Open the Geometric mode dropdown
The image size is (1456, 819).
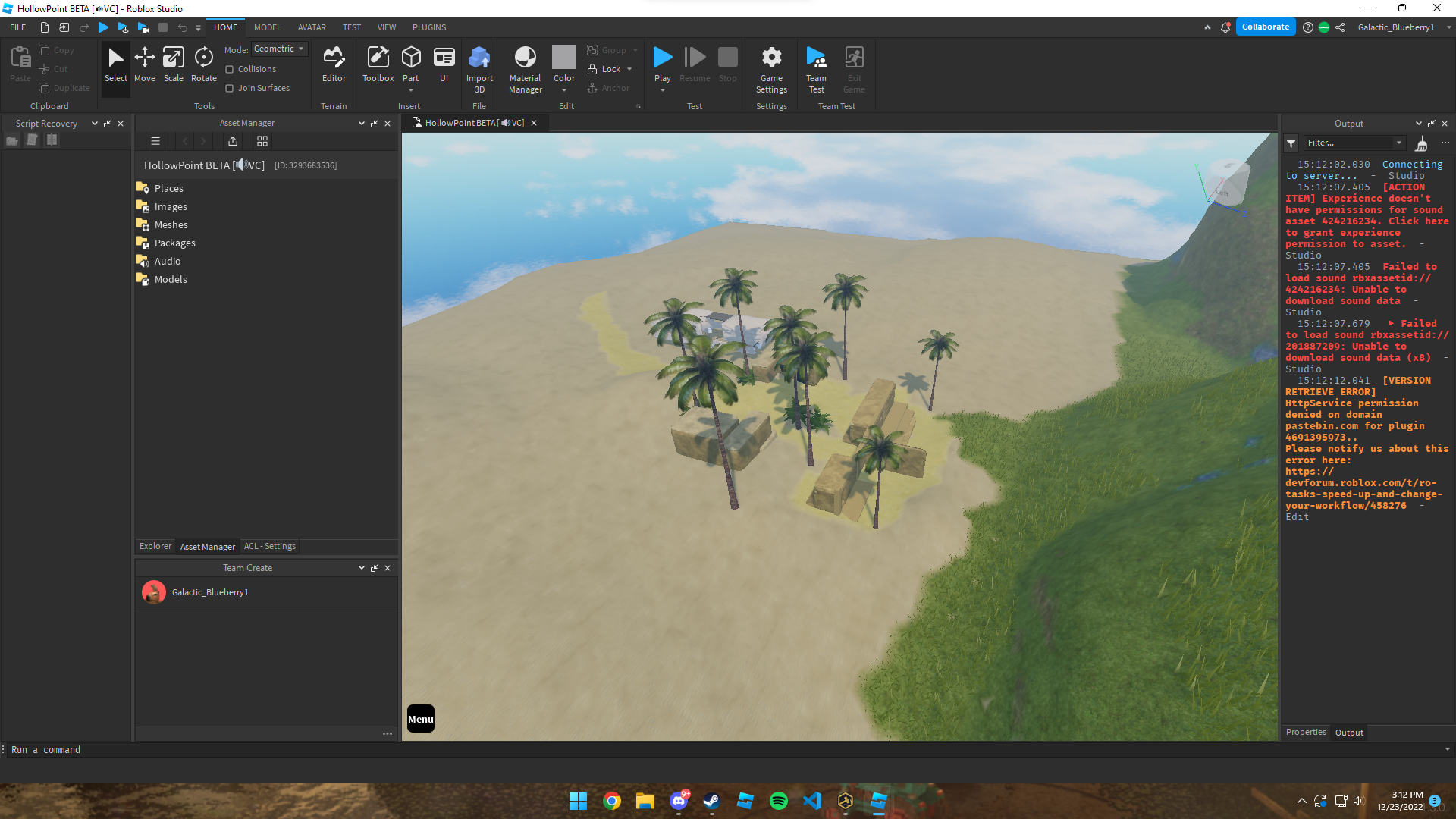[279, 49]
